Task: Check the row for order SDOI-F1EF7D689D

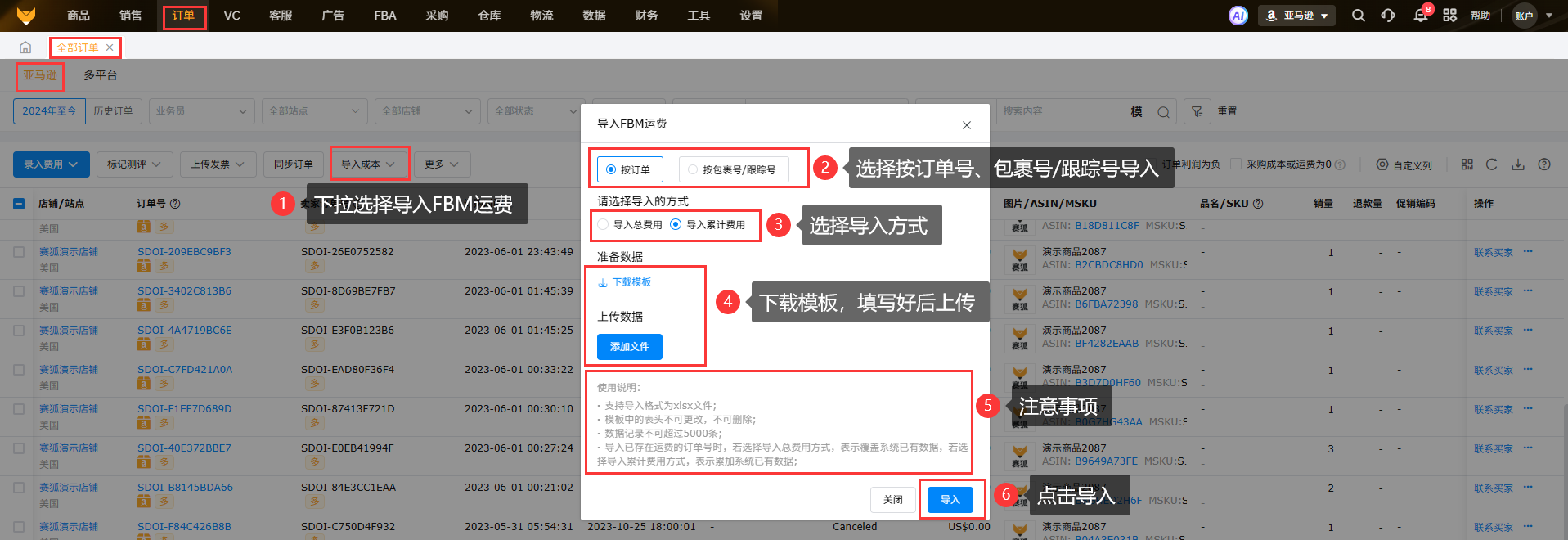Action: [x=19, y=409]
